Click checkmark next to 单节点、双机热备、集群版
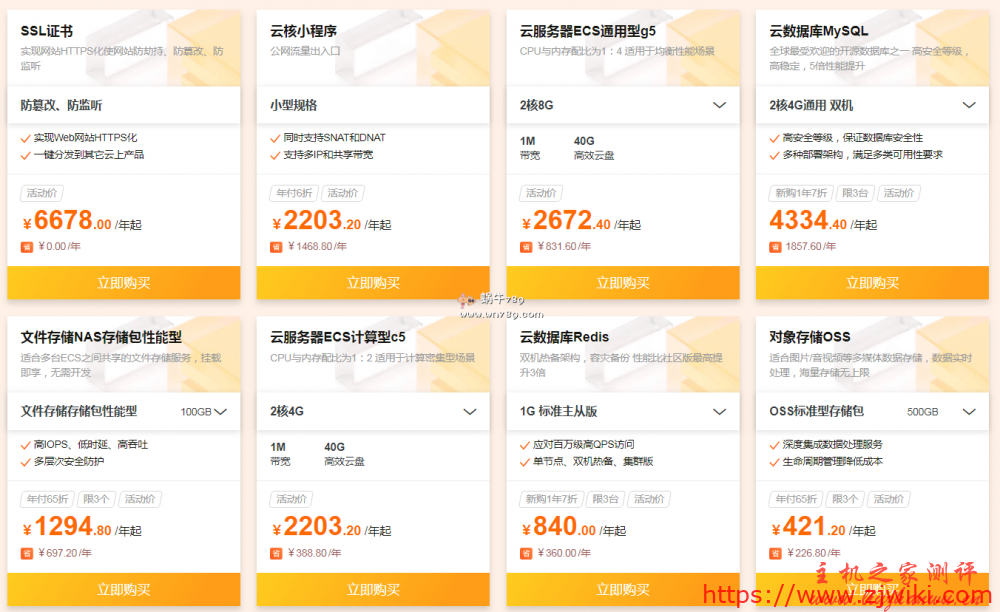Screen dimensions: 1000x612 [525, 462]
